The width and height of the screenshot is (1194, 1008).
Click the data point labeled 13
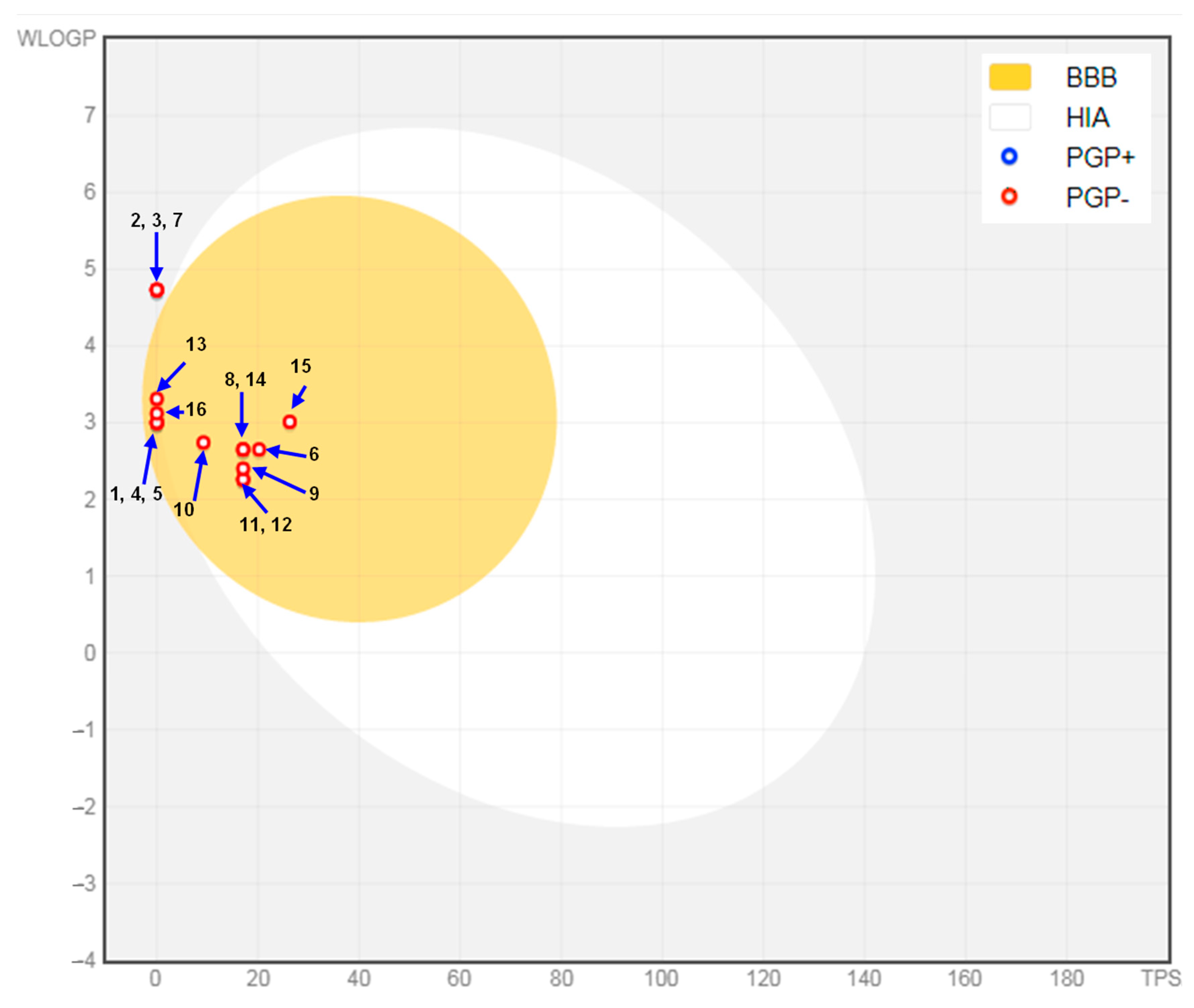(157, 399)
